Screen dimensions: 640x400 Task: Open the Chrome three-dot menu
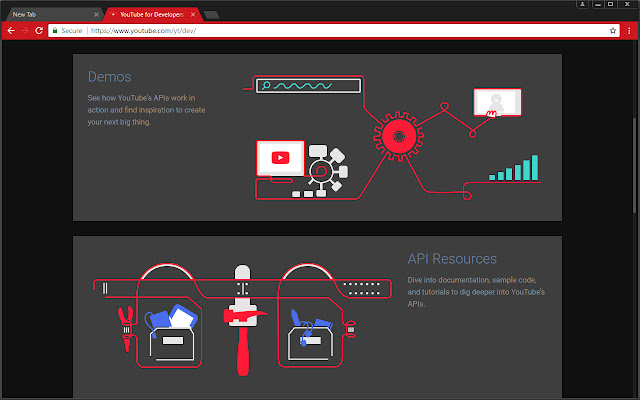[629, 31]
